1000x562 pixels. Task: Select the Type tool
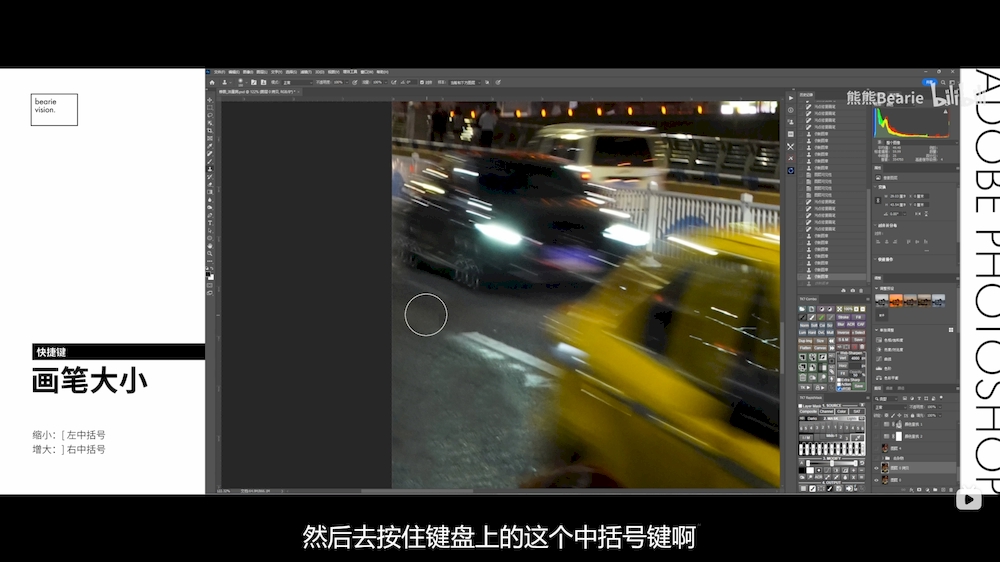coord(210,222)
